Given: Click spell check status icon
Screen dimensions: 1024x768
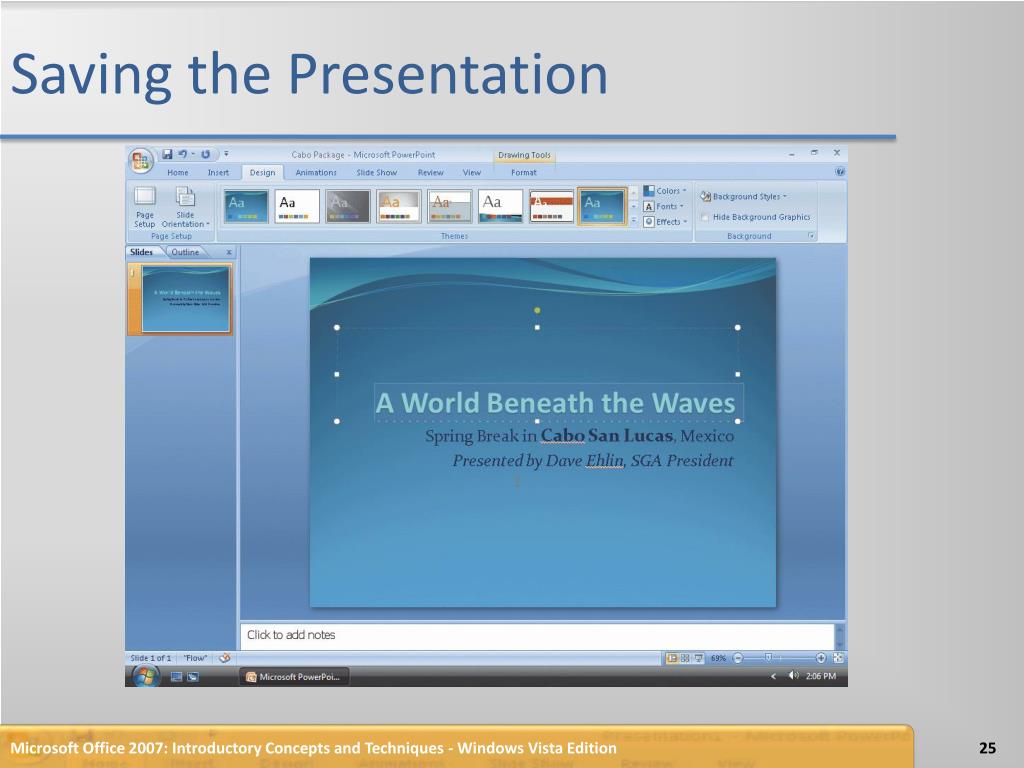Looking at the screenshot, I should click(225, 658).
